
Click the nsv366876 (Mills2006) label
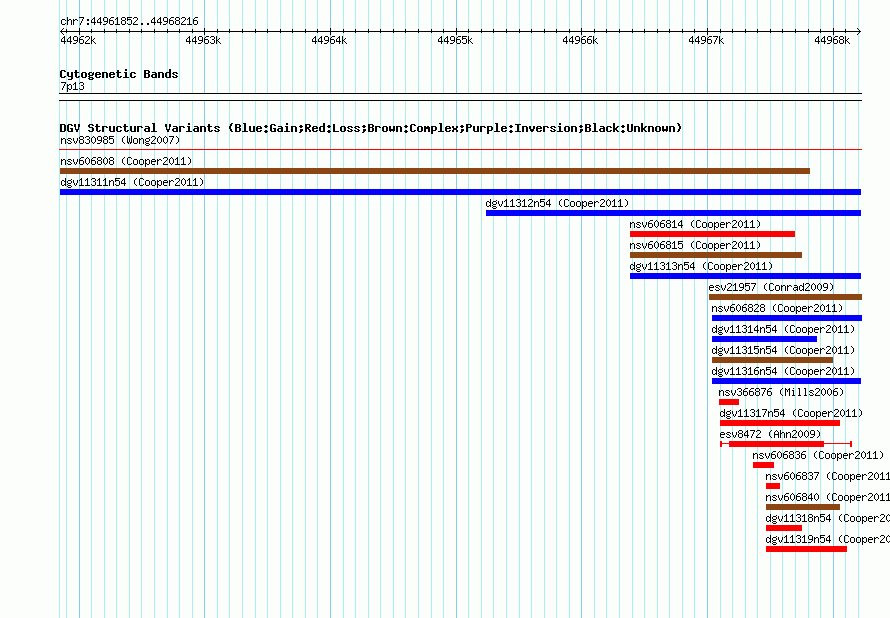pyautogui.click(x=781, y=392)
